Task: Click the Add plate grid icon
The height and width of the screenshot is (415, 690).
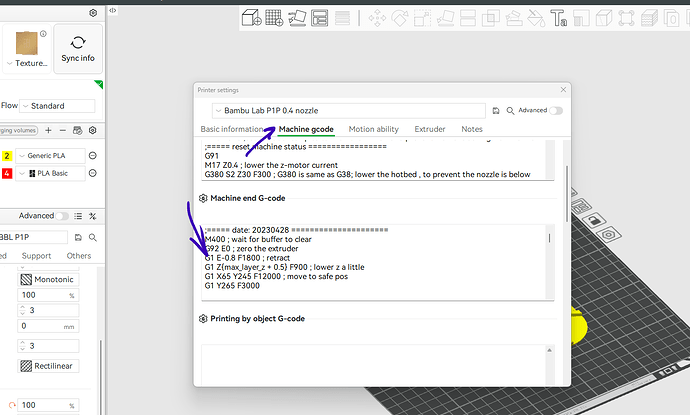Action: (274, 18)
